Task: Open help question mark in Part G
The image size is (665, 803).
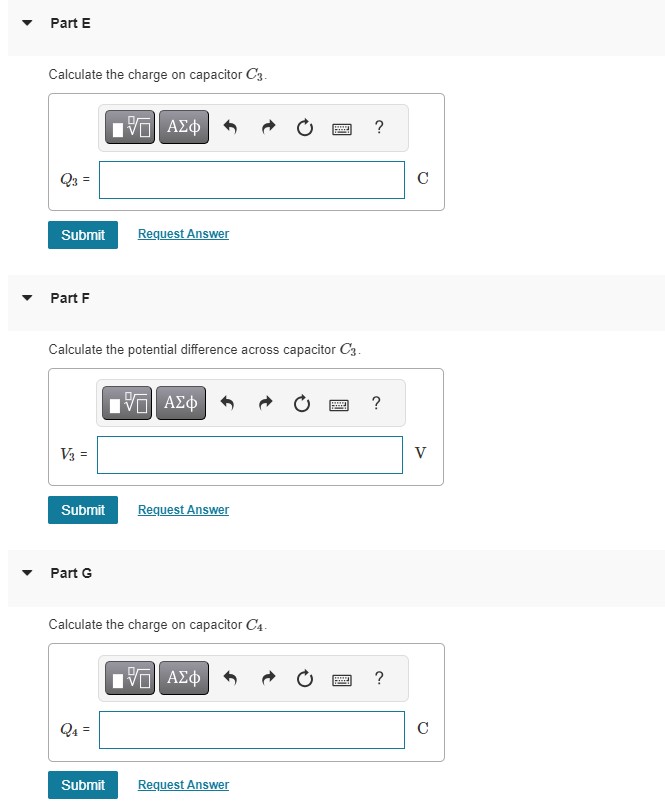Action: pos(379,678)
